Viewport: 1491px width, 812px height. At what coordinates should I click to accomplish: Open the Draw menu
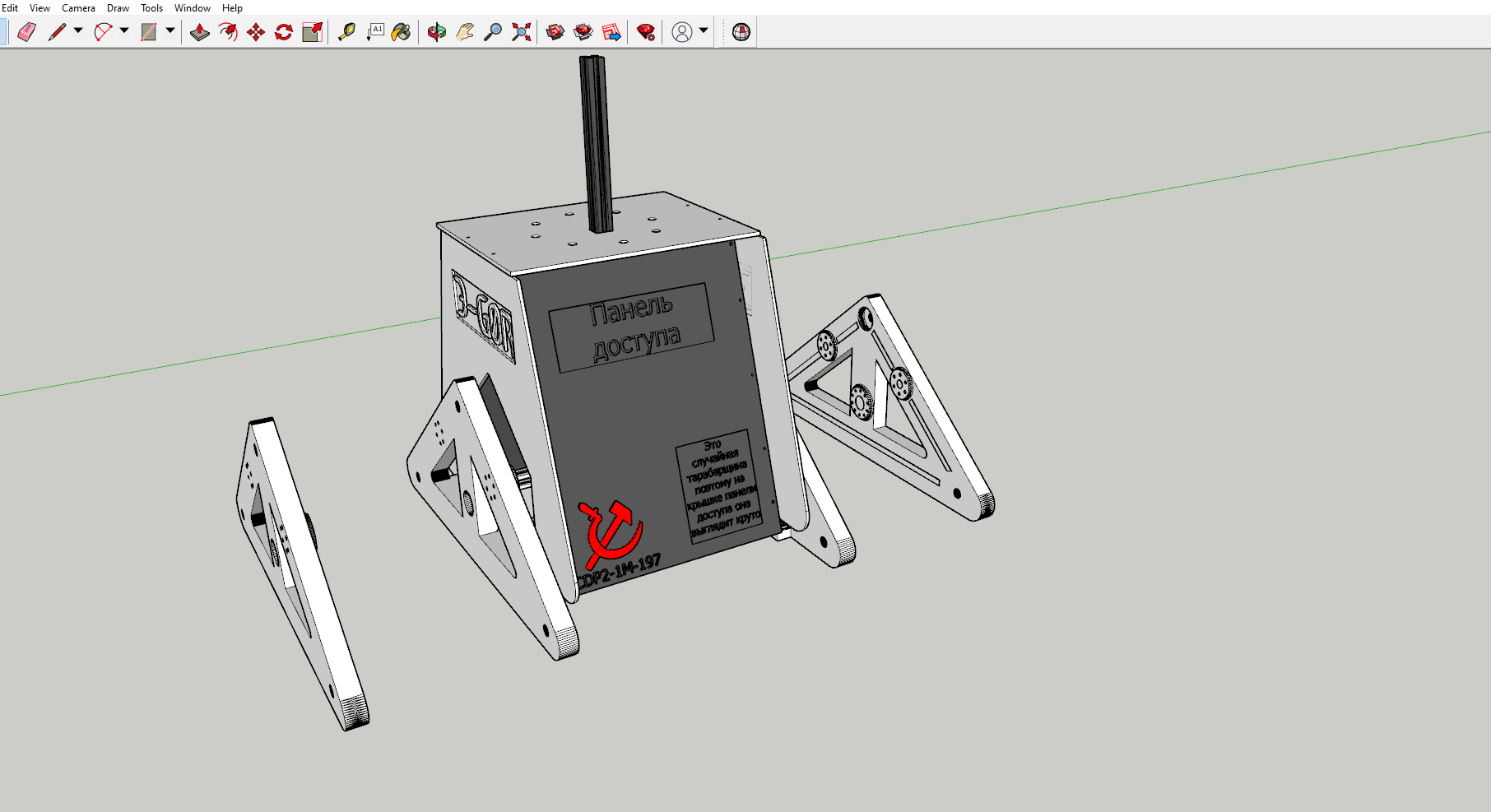click(118, 7)
